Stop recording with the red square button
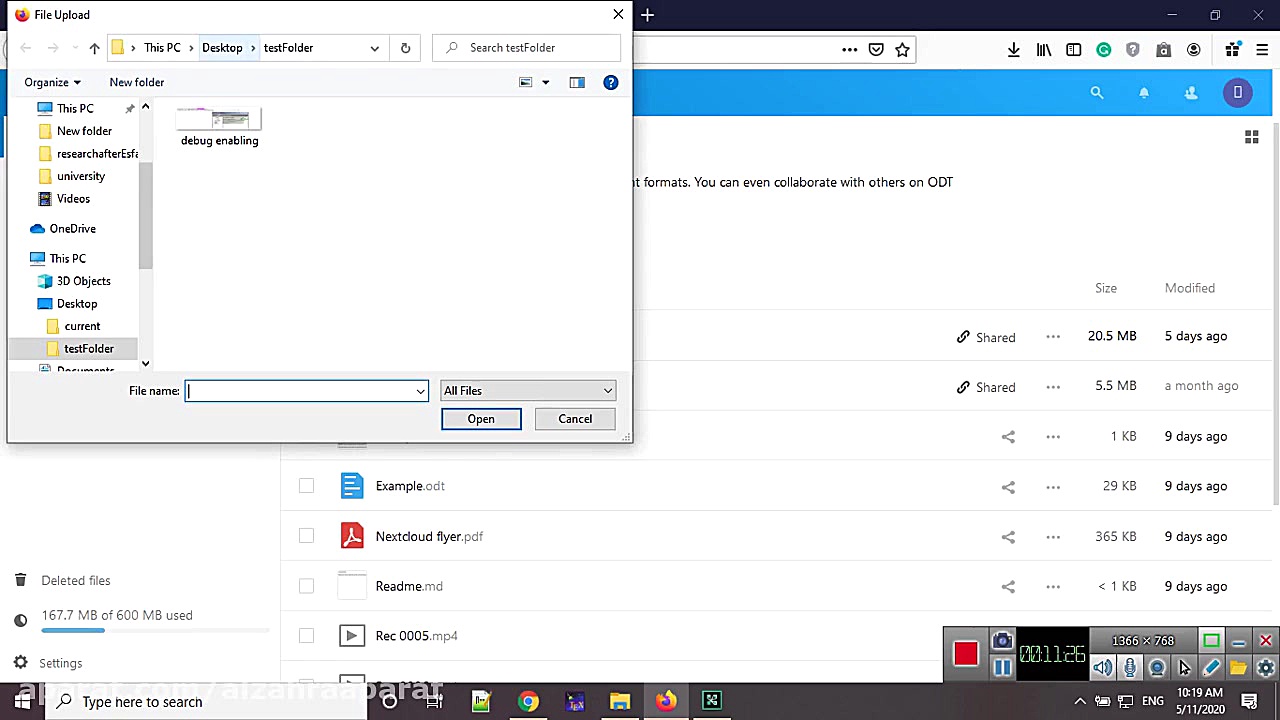1280x720 pixels. (965, 654)
